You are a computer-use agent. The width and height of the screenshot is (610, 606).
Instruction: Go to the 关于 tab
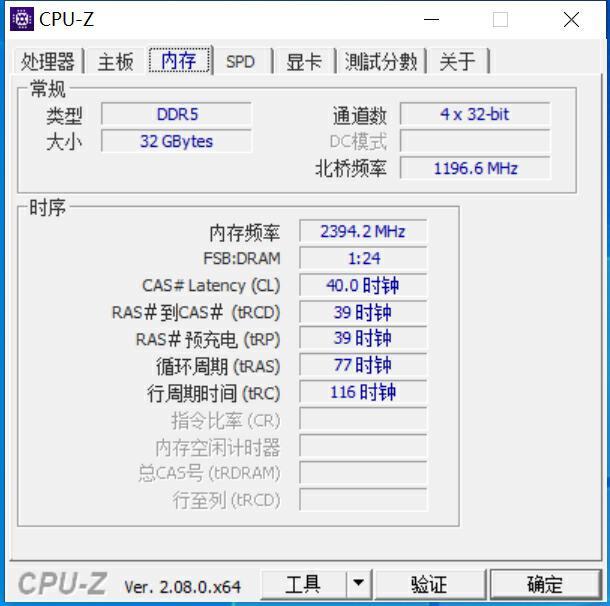pos(458,61)
